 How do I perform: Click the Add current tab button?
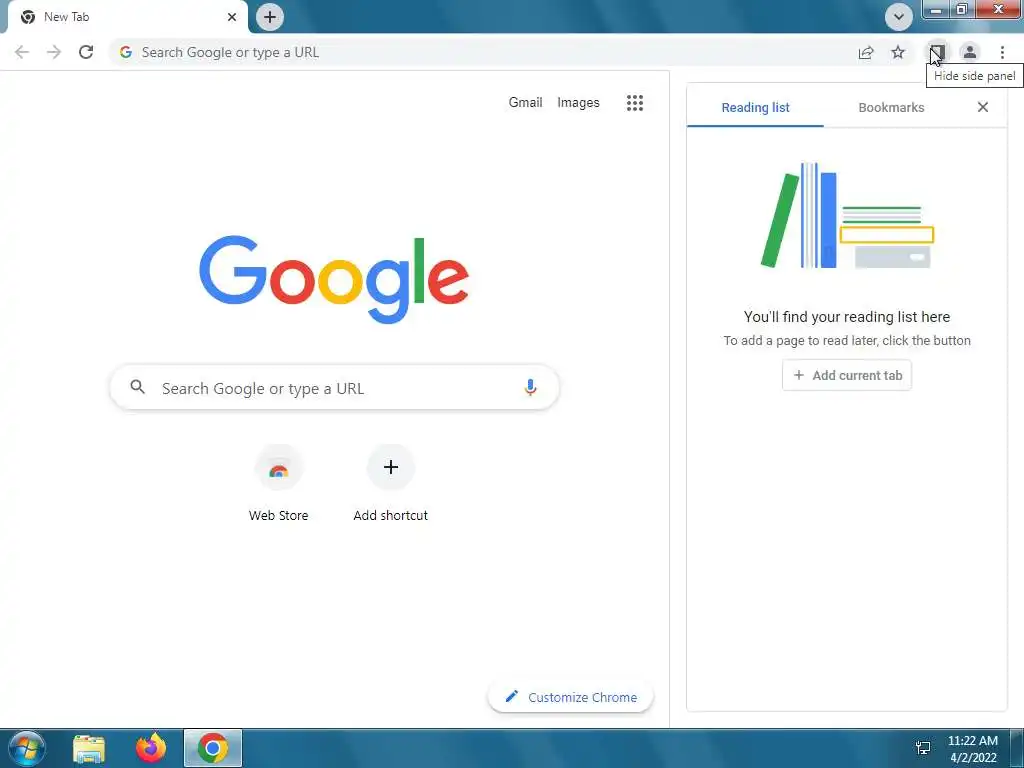pyautogui.click(x=847, y=376)
